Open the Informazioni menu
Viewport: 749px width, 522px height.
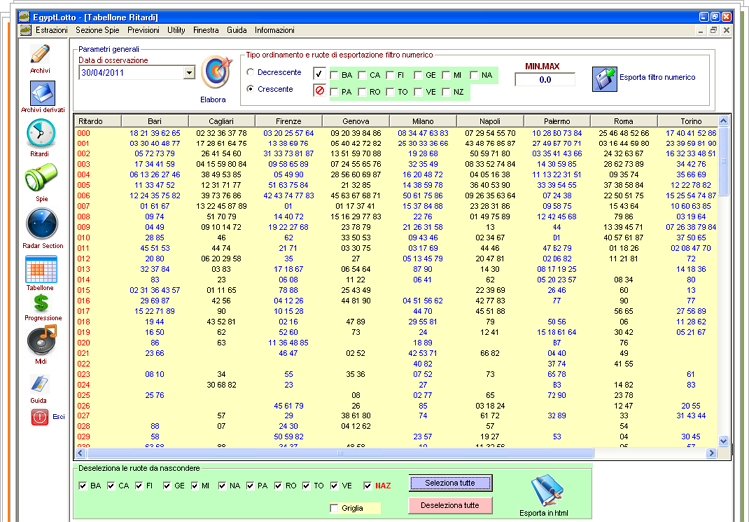[x=274, y=30]
